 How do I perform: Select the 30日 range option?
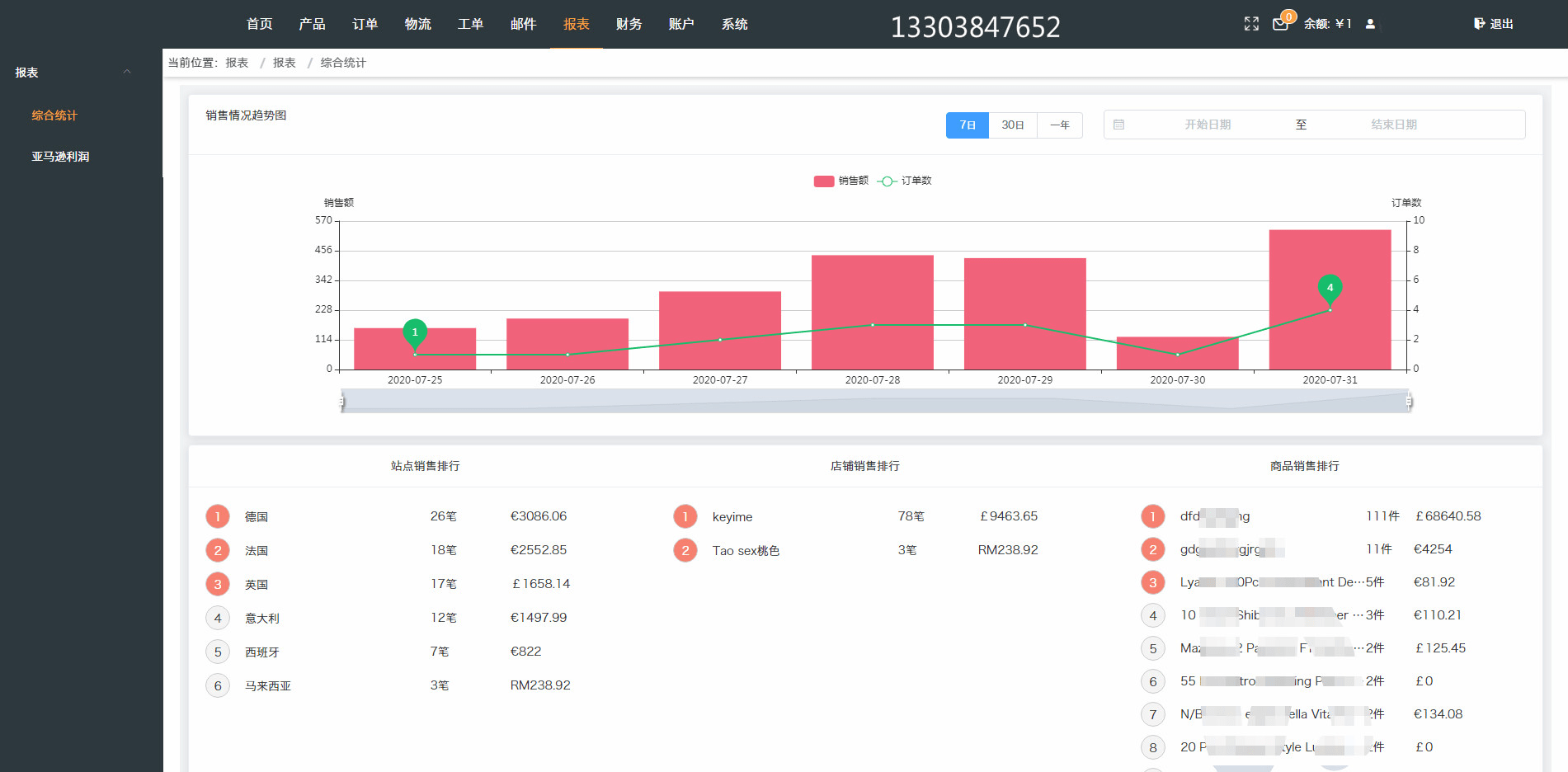point(1012,125)
